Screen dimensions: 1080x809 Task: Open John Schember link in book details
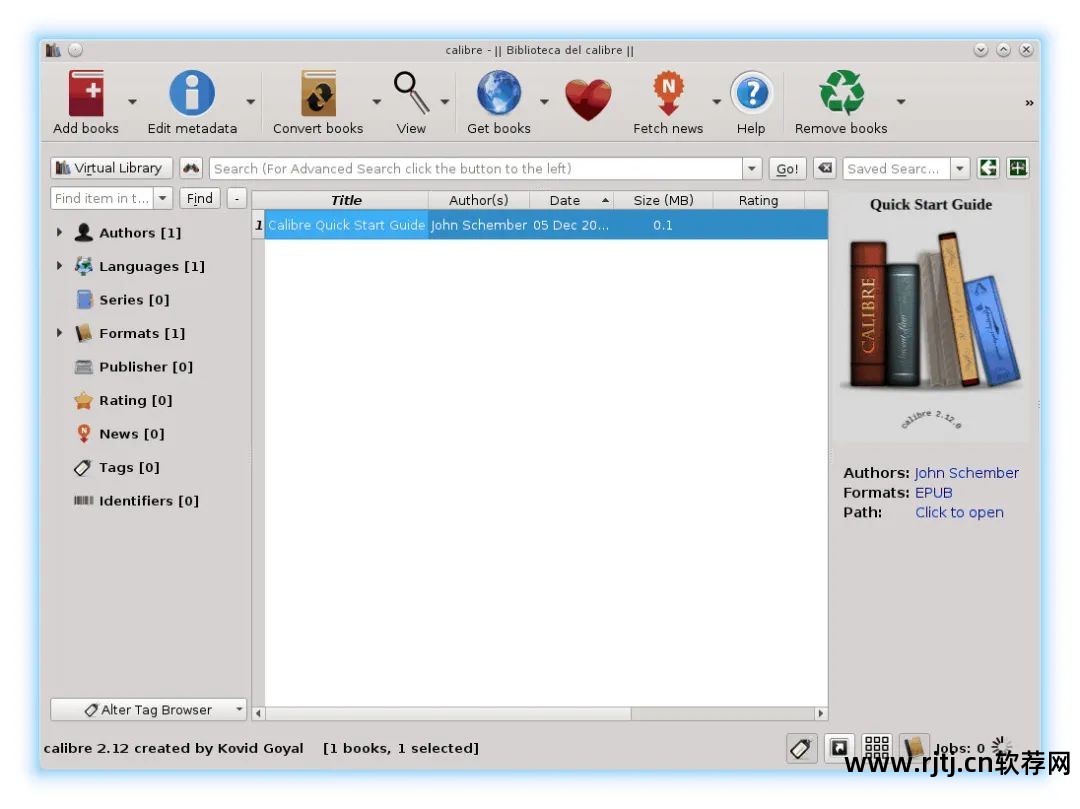click(966, 473)
